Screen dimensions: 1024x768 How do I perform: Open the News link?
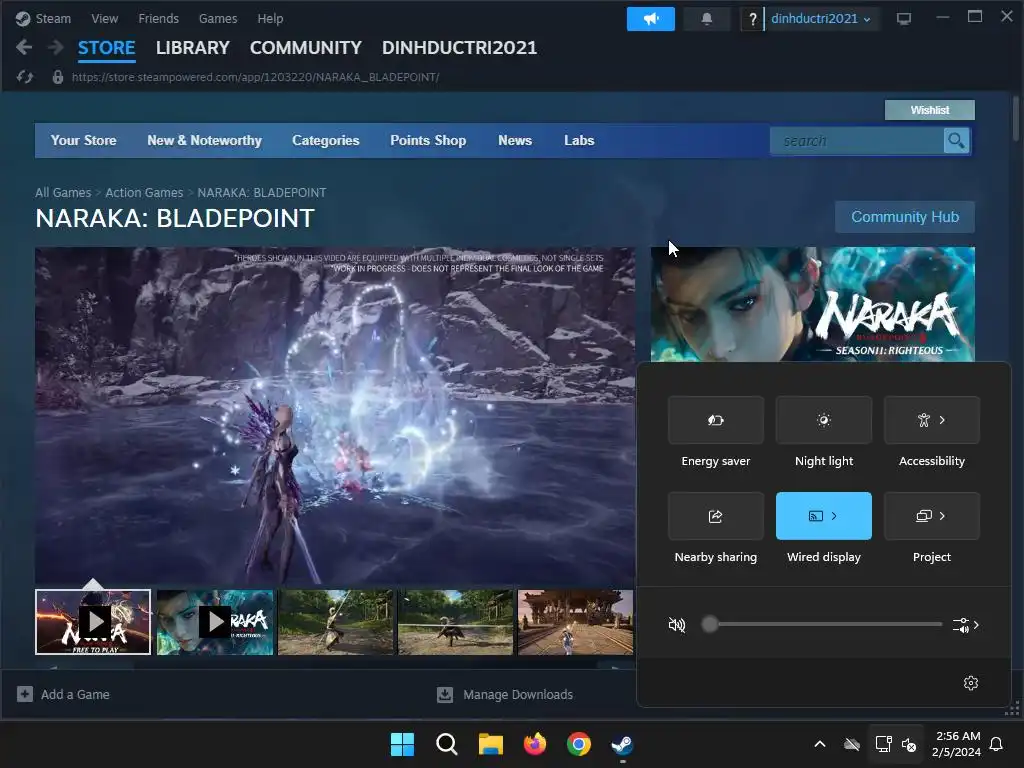pyautogui.click(x=515, y=140)
